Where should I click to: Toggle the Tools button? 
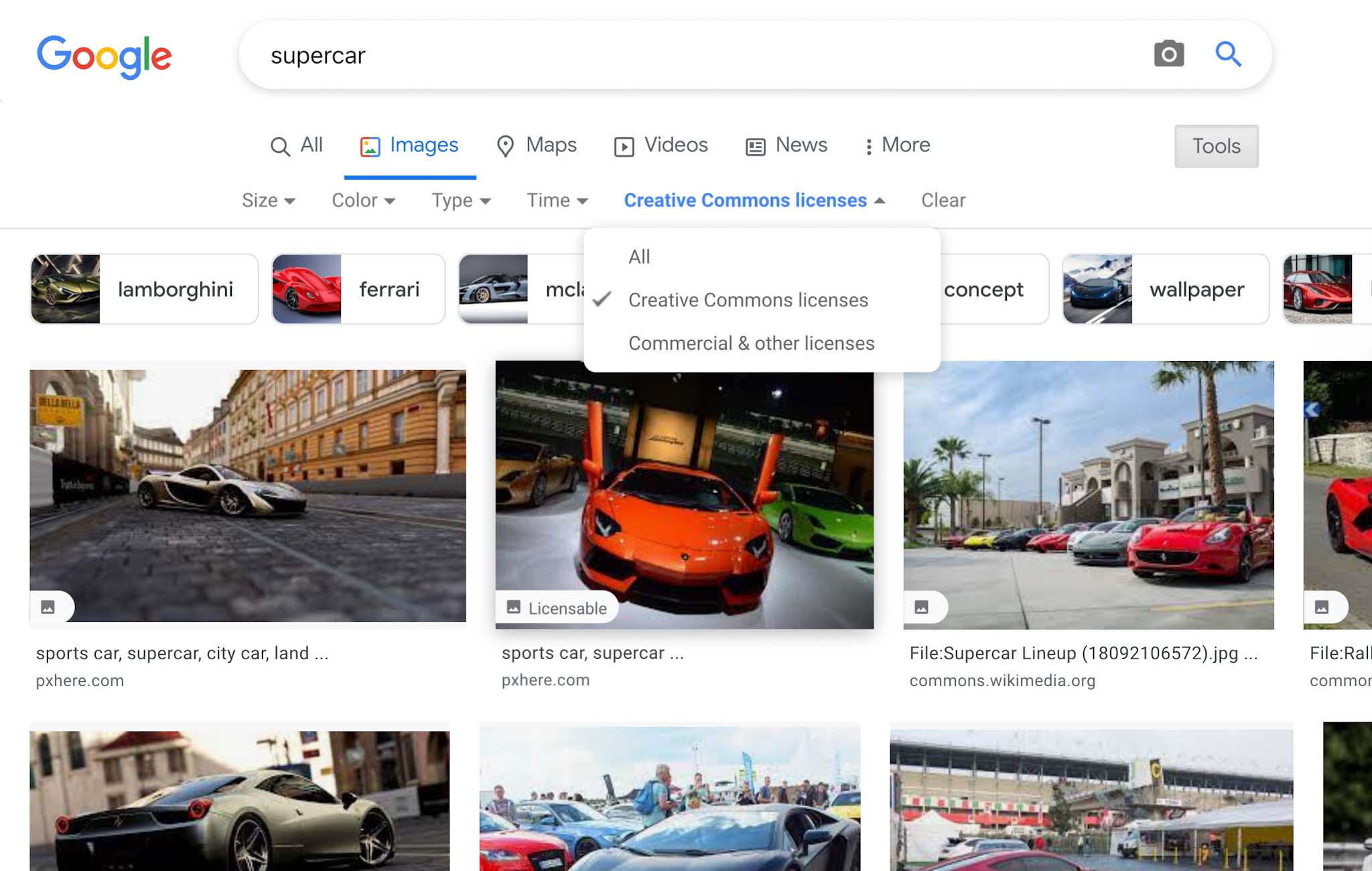(x=1216, y=146)
